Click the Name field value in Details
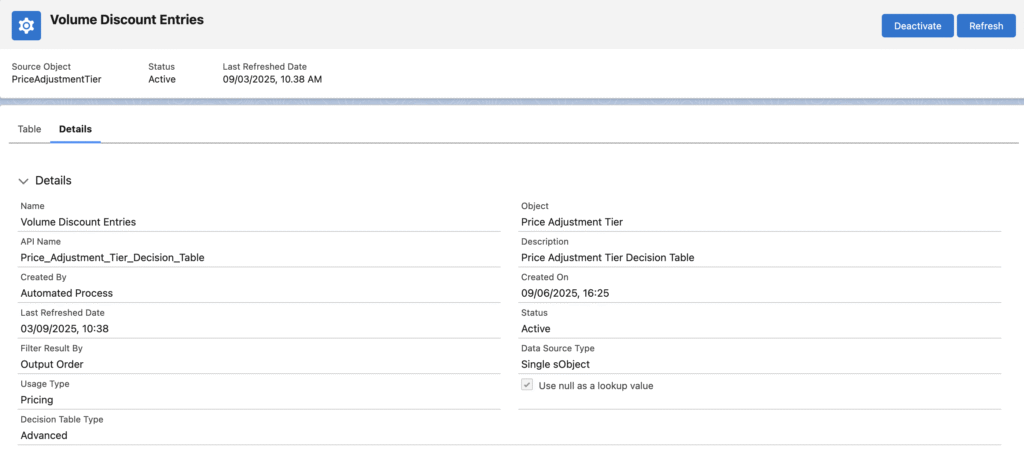 78,222
